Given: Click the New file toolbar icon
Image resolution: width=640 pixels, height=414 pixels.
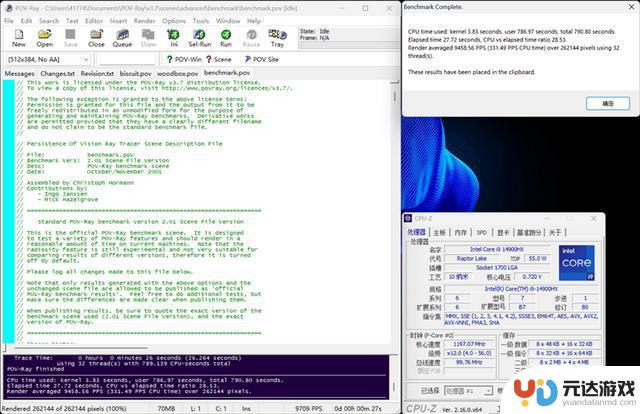Looking at the screenshot, I should pyautogui.click(x=18, y=38).
